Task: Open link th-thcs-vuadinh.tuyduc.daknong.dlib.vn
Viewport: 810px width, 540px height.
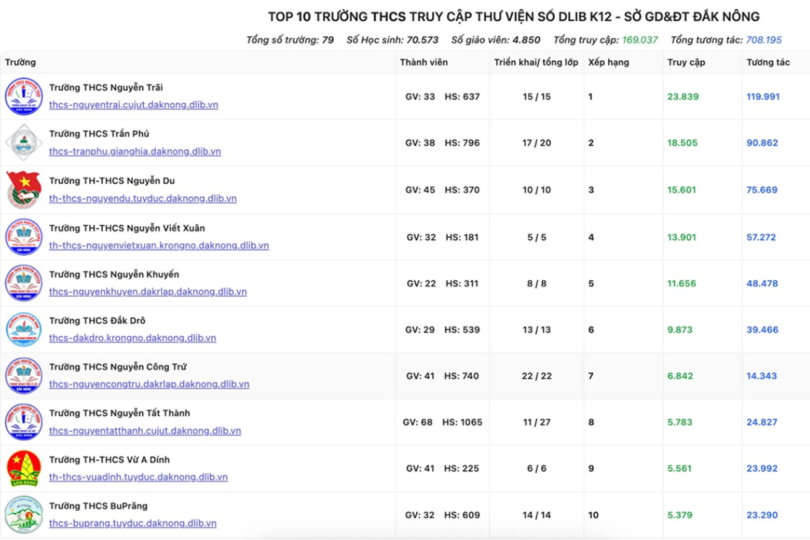Action: pyautogui.click(x=138, y=477)
